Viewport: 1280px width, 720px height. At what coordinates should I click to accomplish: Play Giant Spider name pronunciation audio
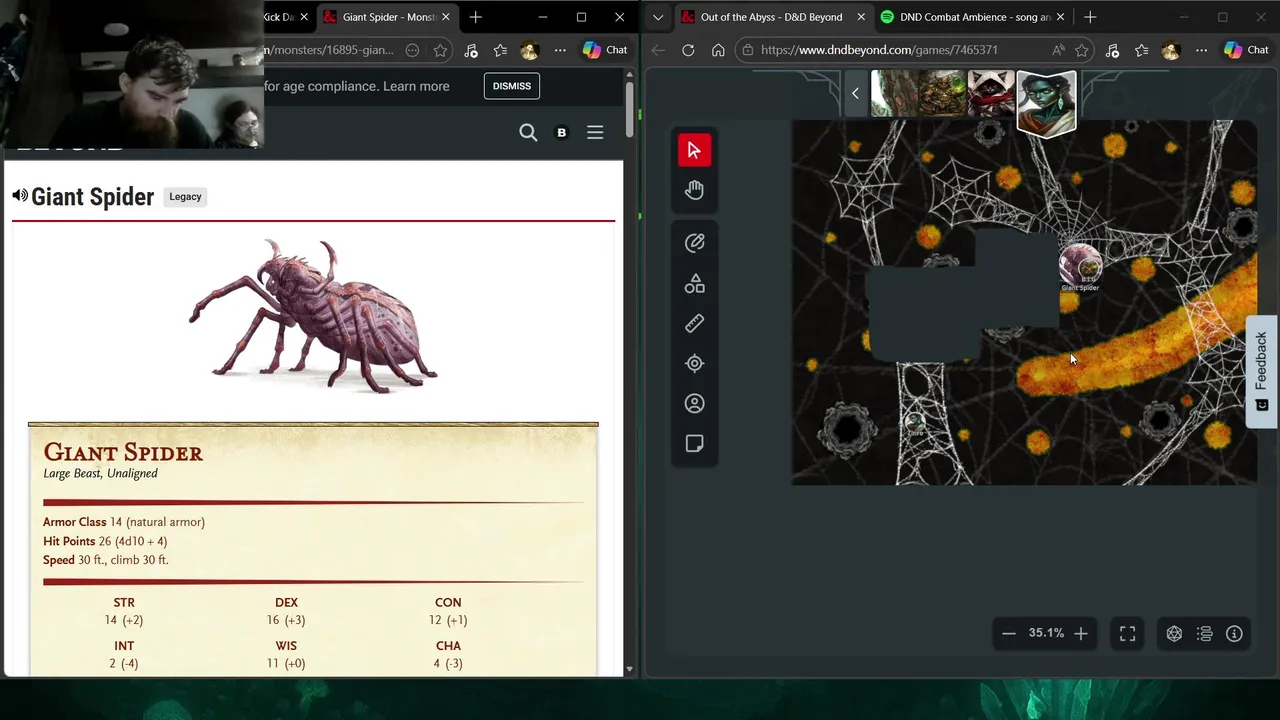pos(20,196)
